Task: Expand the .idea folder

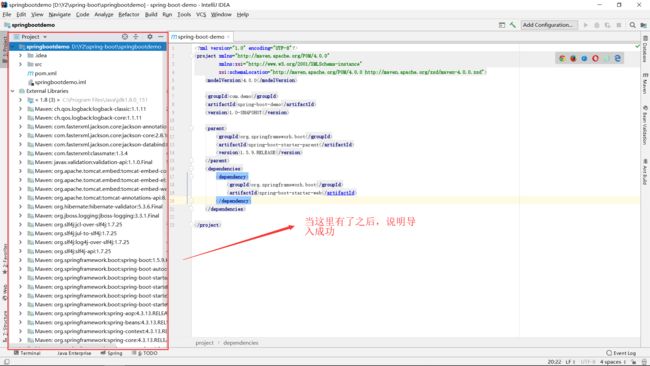Action: click(20, 55)
